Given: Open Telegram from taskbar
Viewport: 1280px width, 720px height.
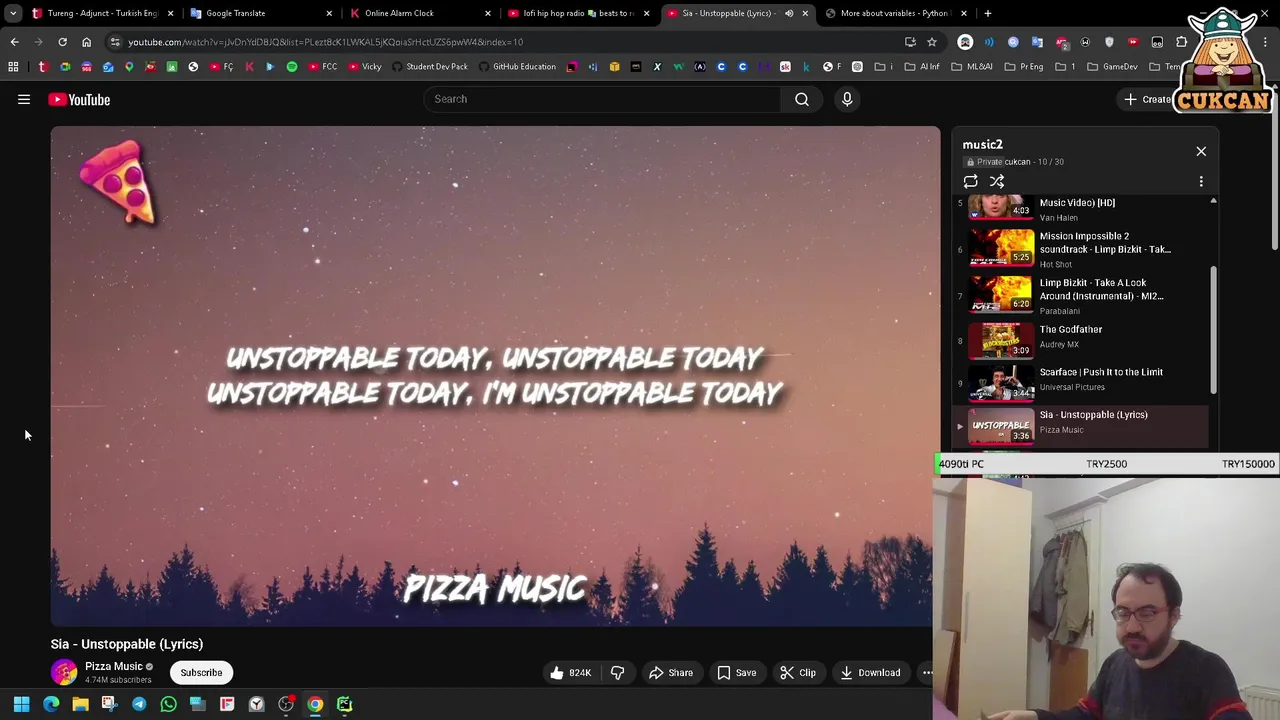Looking at the screenshot, I should point(139,704).
